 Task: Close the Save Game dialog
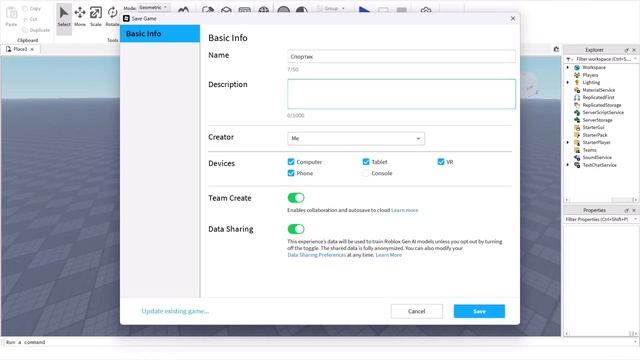pyautogui.click(x=513, y=18)
